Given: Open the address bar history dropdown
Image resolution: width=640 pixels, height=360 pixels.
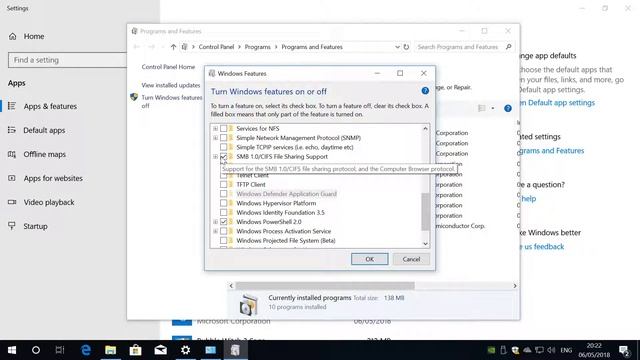Looking at the screenshot, I should coord(397,47).
